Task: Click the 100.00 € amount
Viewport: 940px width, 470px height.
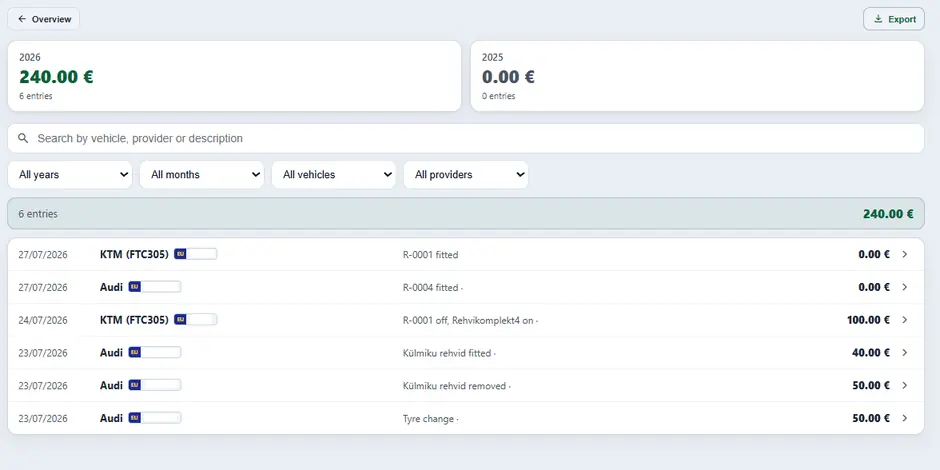Action: 868,320
